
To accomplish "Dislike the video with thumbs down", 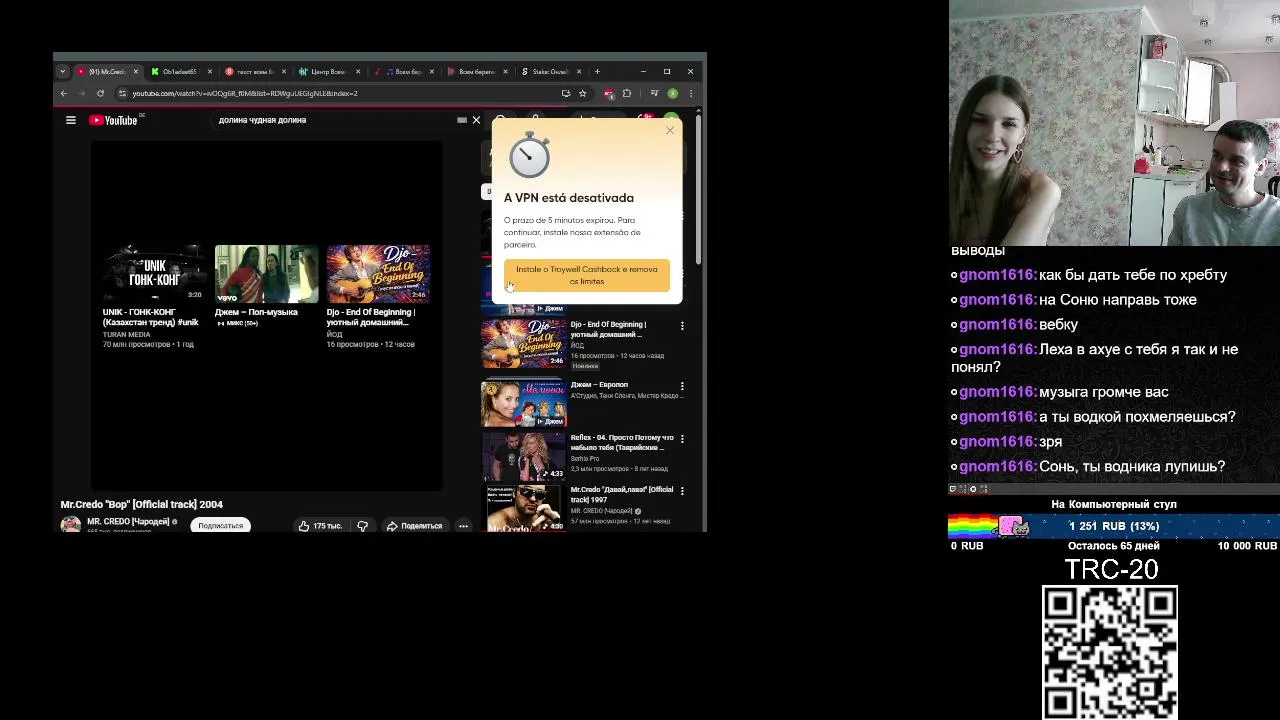I will (363, 526).
